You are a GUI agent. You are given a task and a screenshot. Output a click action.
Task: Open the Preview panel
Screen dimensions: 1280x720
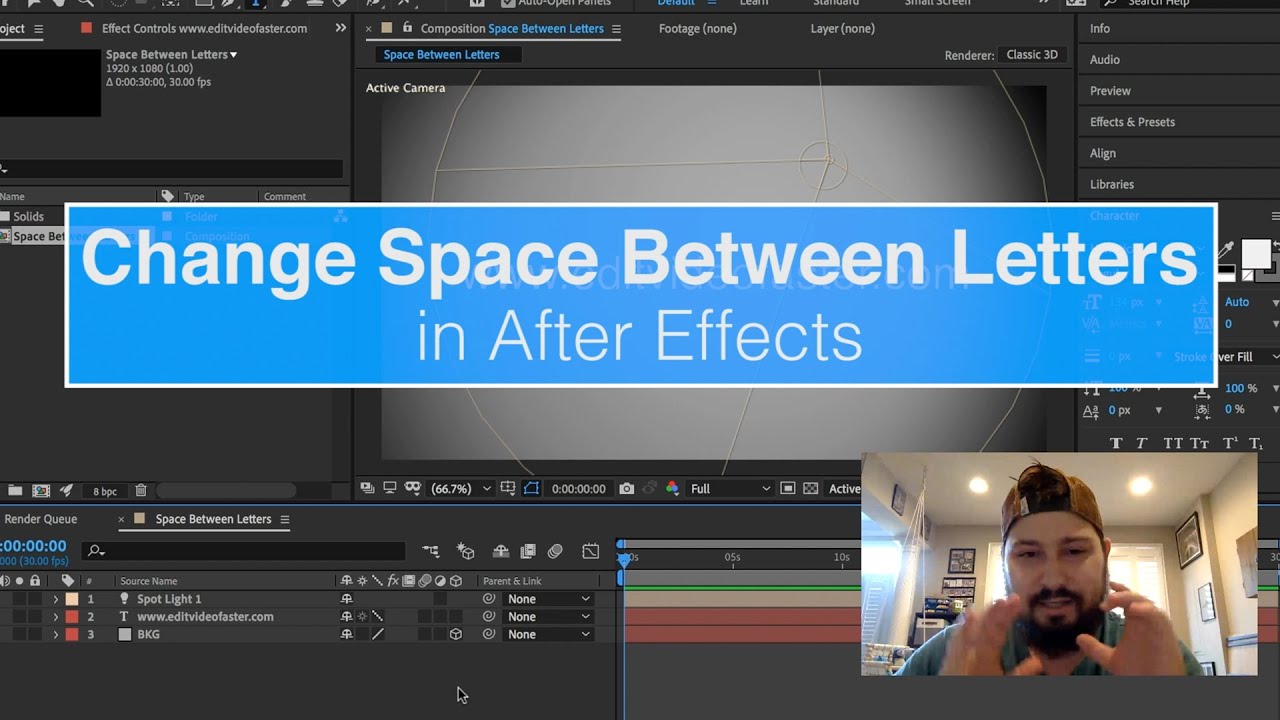1110,91
